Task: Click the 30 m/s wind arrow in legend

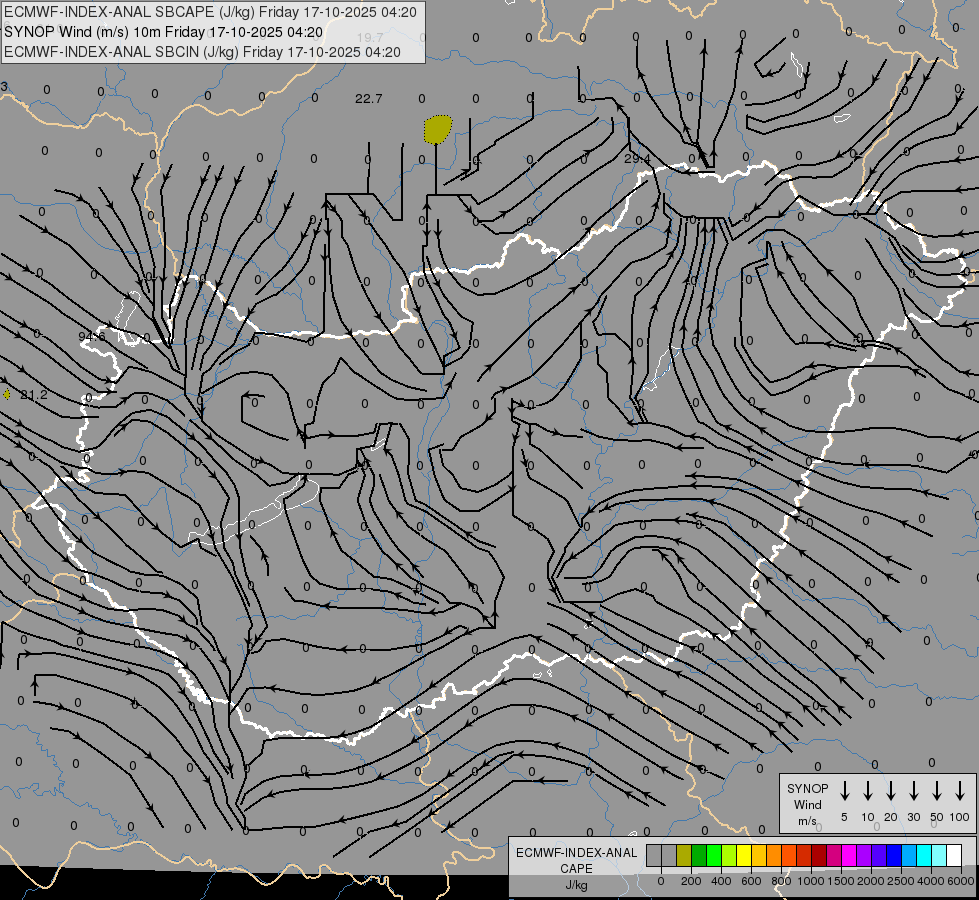Action: pyautogui.click(x=914, y=791)
